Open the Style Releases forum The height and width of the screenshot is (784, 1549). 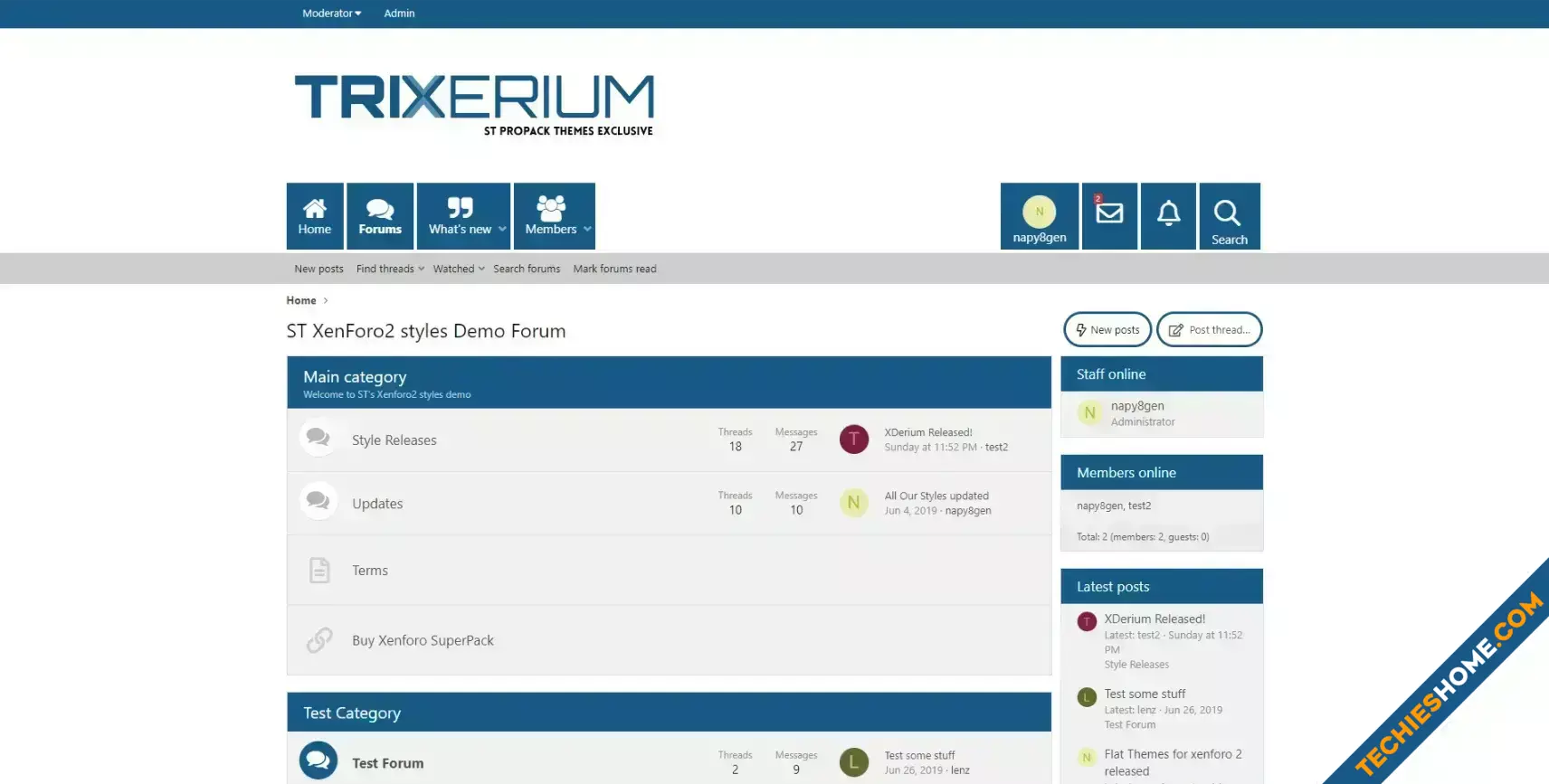click(x=394, y=440)
